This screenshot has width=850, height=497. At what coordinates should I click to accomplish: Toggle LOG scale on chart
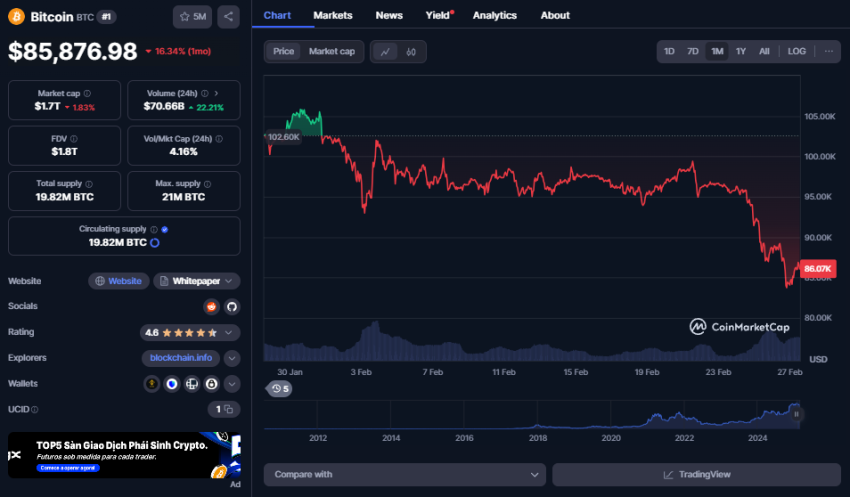point(797,51)
